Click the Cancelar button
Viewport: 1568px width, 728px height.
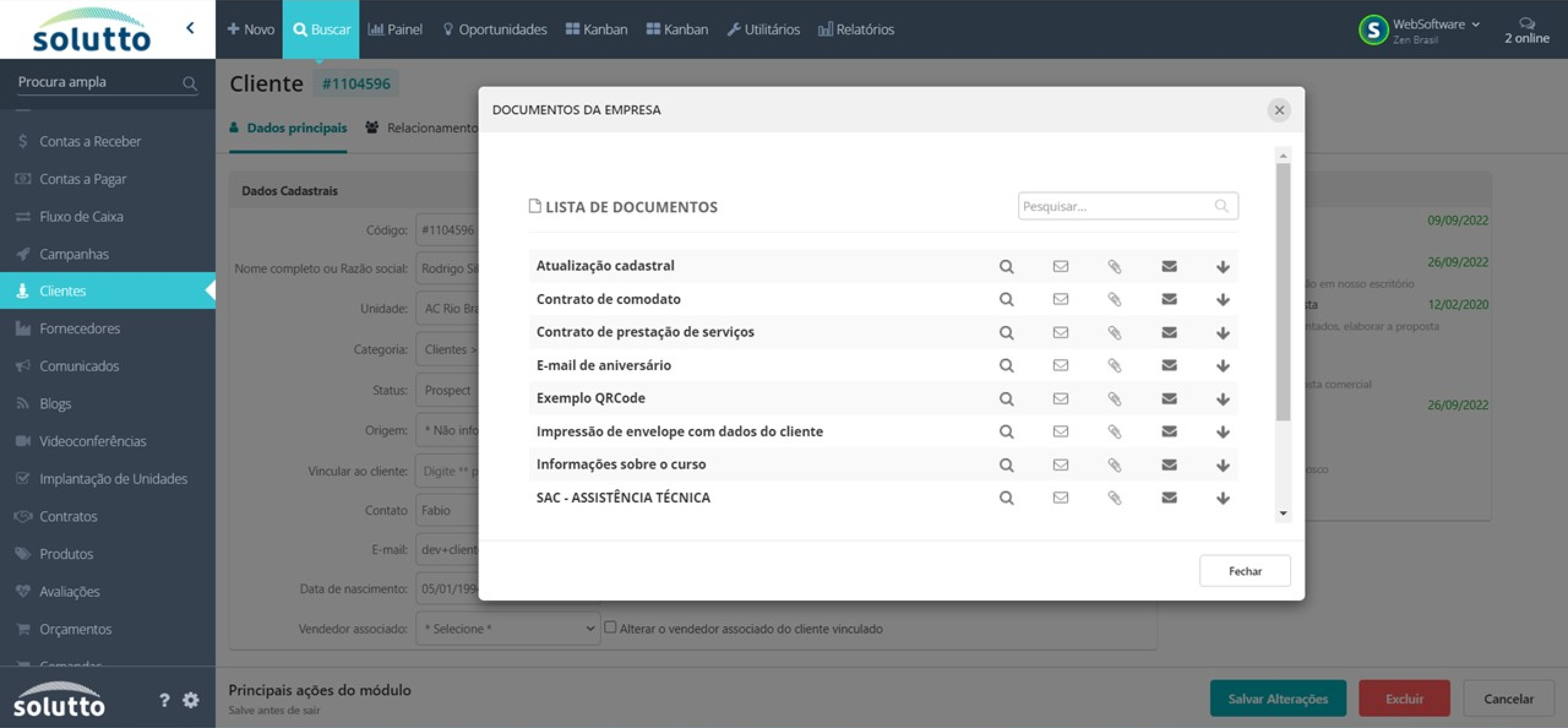click(1508, 699)
